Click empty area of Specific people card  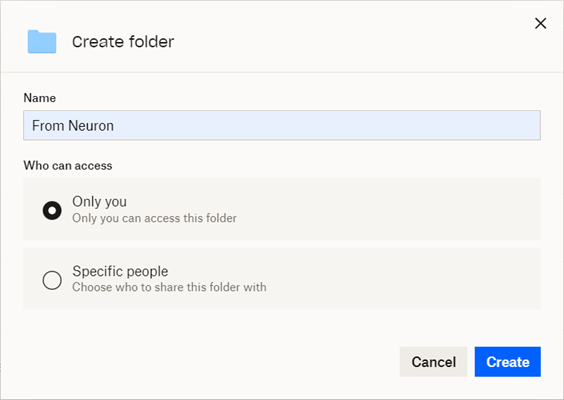pos(403,278)
